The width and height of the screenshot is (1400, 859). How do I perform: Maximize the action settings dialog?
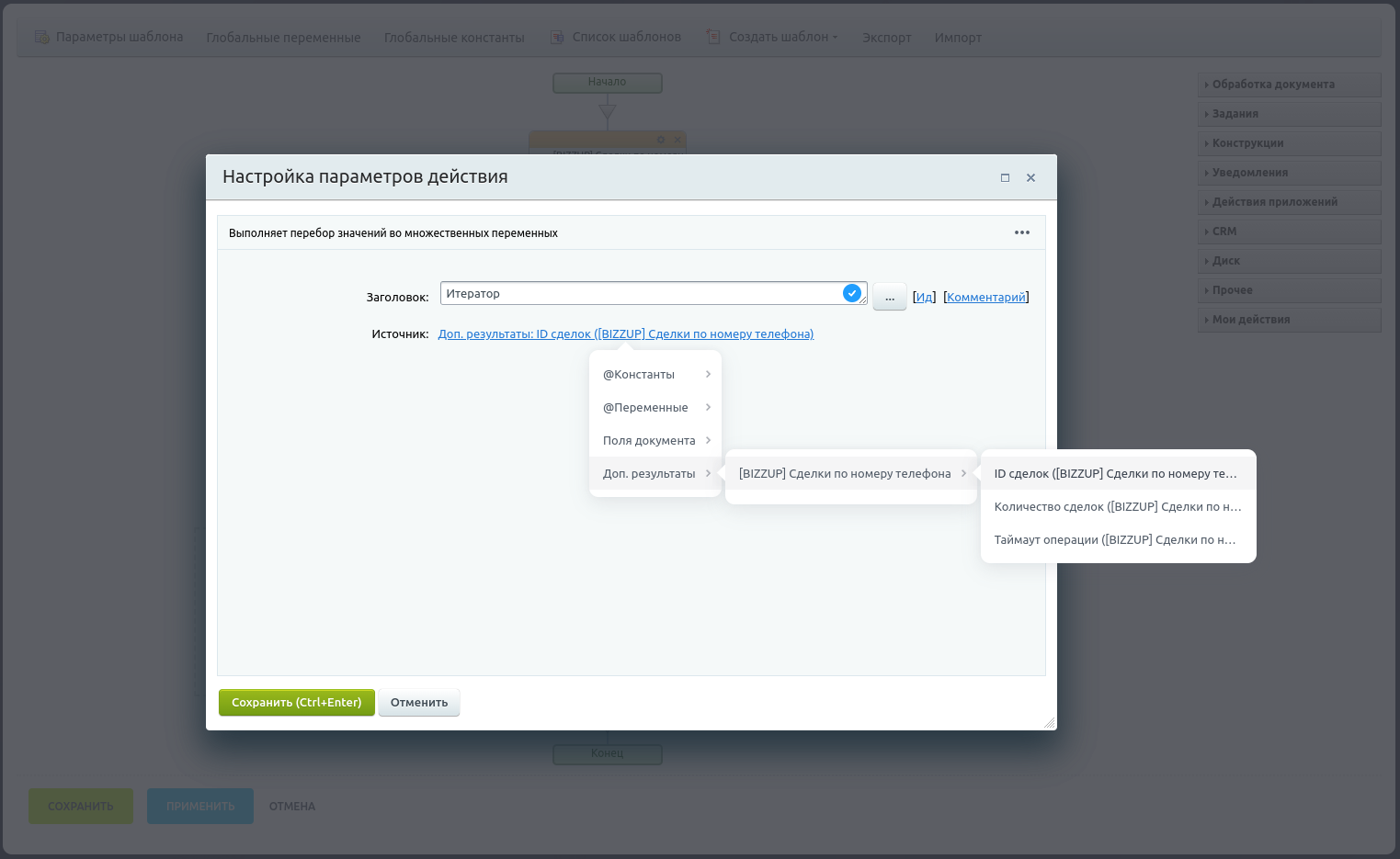coord(1005,177)
